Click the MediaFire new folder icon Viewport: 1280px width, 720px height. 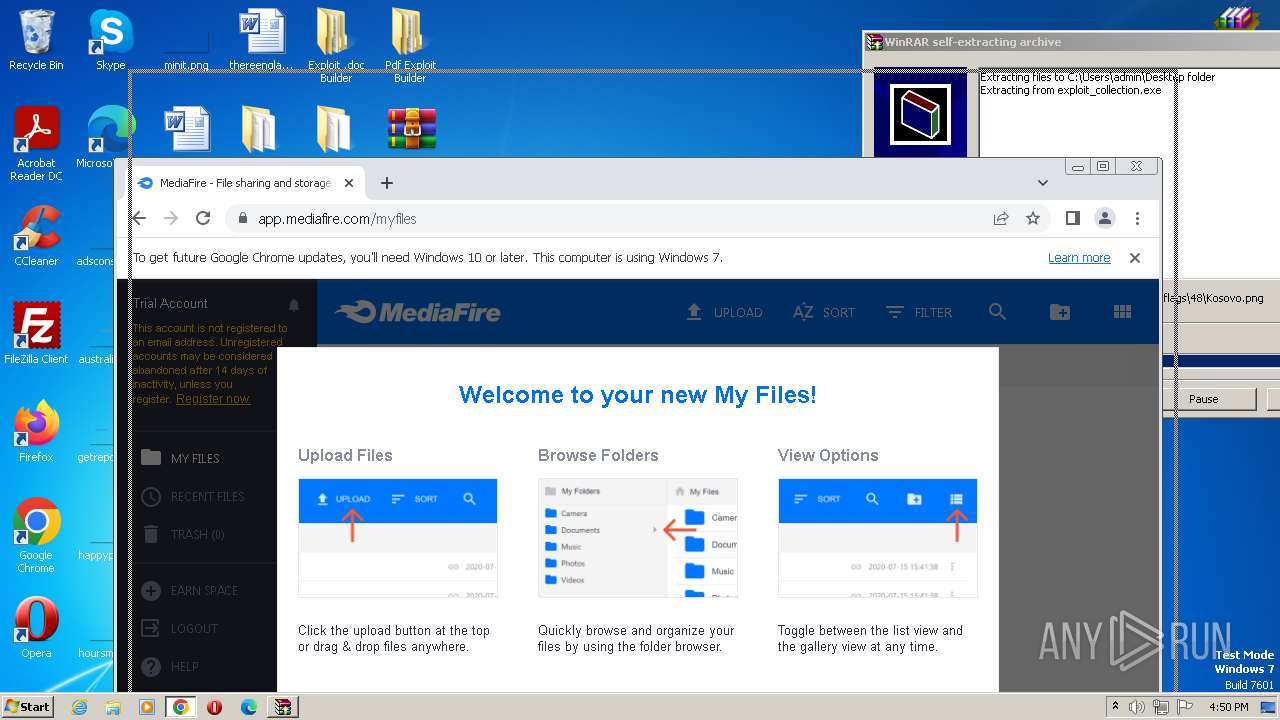click(1060, 312)
